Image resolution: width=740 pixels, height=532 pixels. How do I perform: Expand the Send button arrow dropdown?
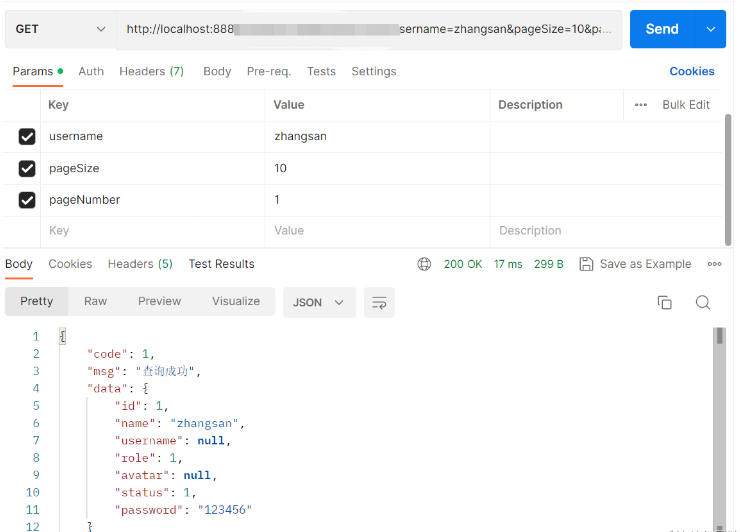tap(711, 29)
